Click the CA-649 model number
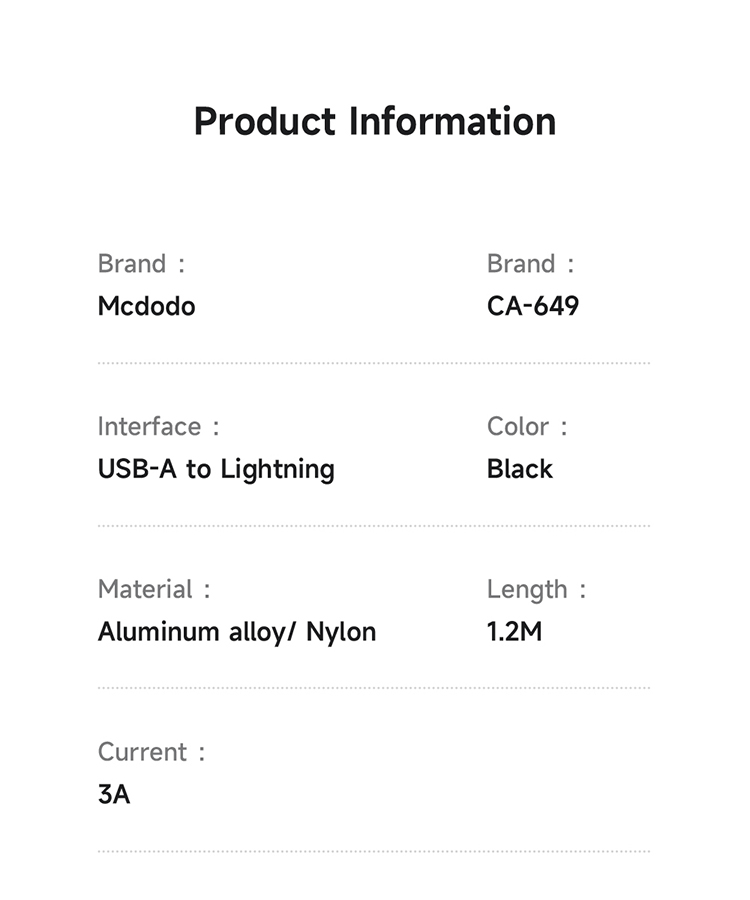The width and height of the screenshot is (750, 900). click(x=533, y=306)
